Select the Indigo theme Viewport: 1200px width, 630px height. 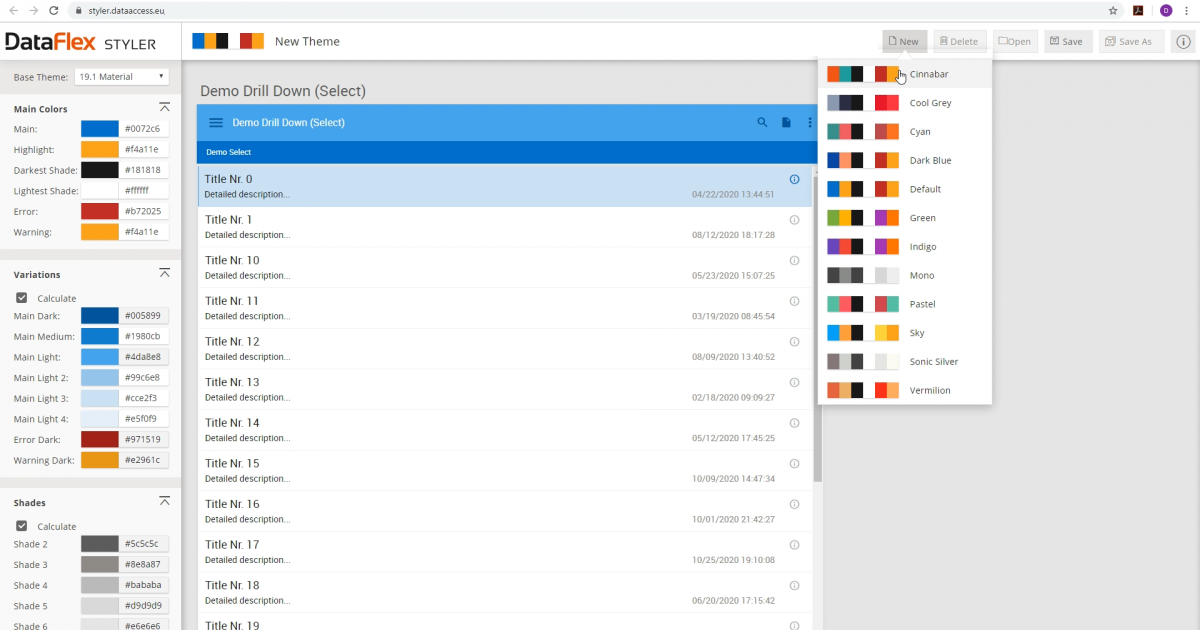tap(905, 247)
